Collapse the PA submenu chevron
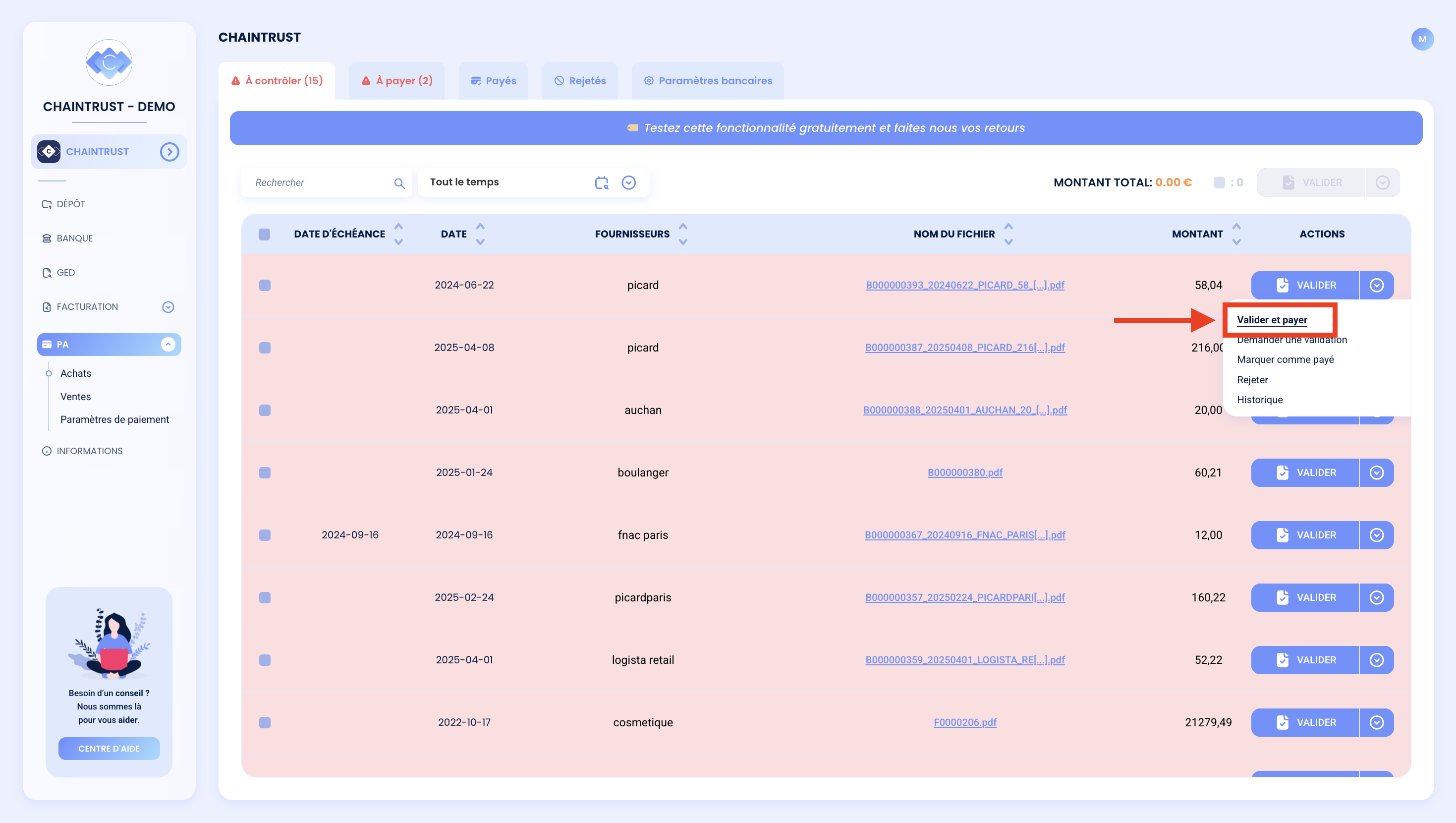The height and width of the screenshot is (823, 1456). (x=168, y=345)
